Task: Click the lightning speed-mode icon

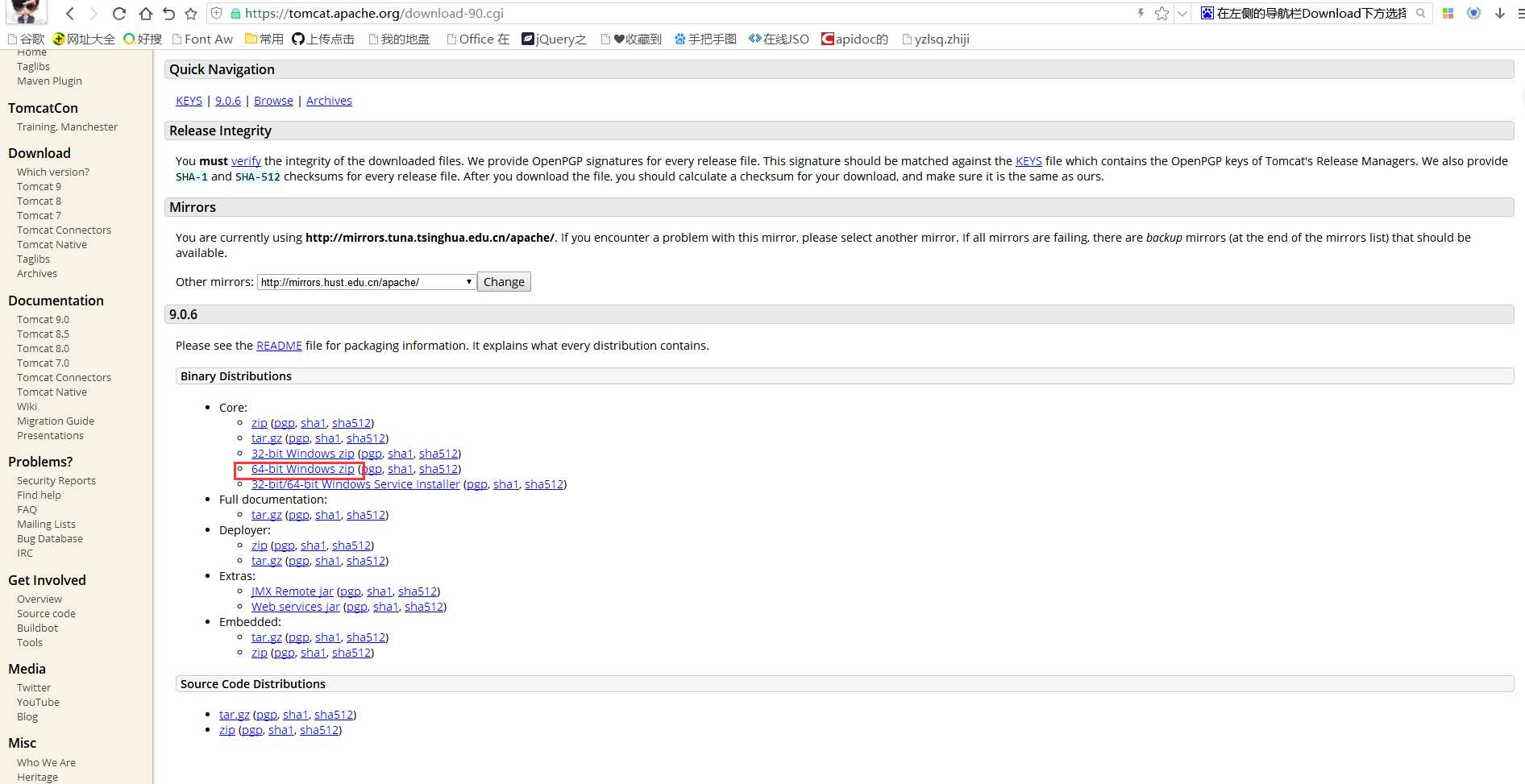Action: pyautogui.click(x=1141, y=13)
